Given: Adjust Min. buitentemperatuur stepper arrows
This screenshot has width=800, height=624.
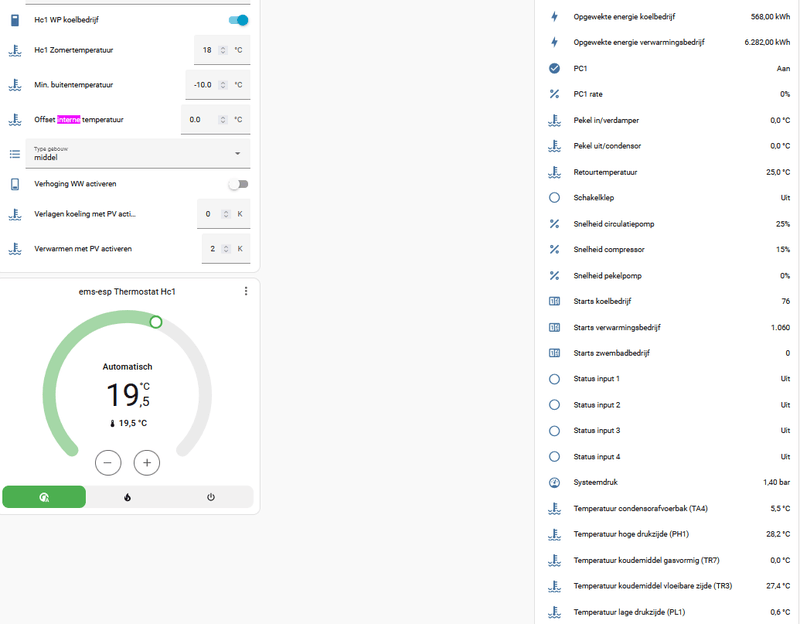Looking at the screenshot, I should pos(222,85).
